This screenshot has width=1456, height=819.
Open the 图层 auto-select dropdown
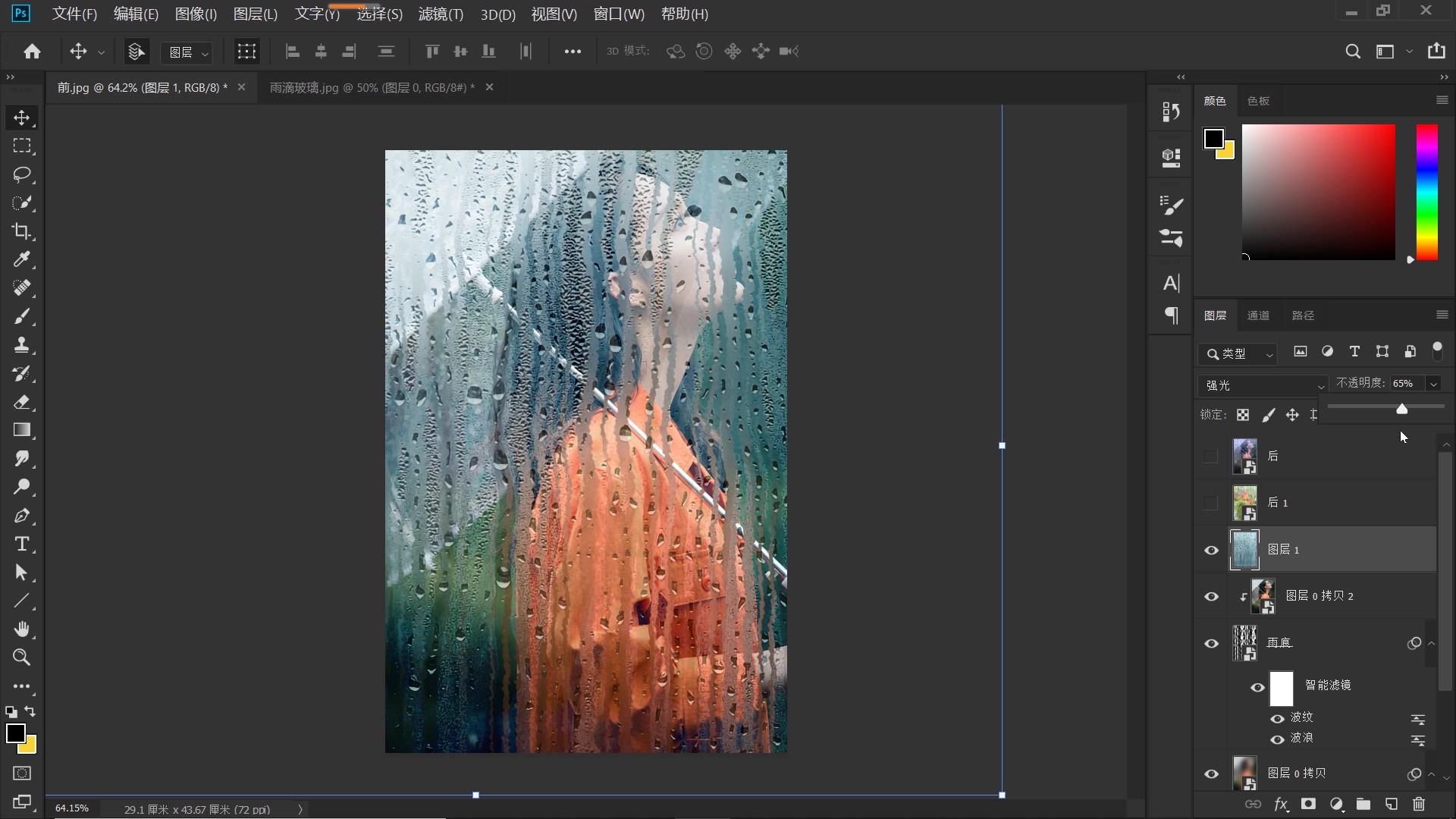point(187,52)
